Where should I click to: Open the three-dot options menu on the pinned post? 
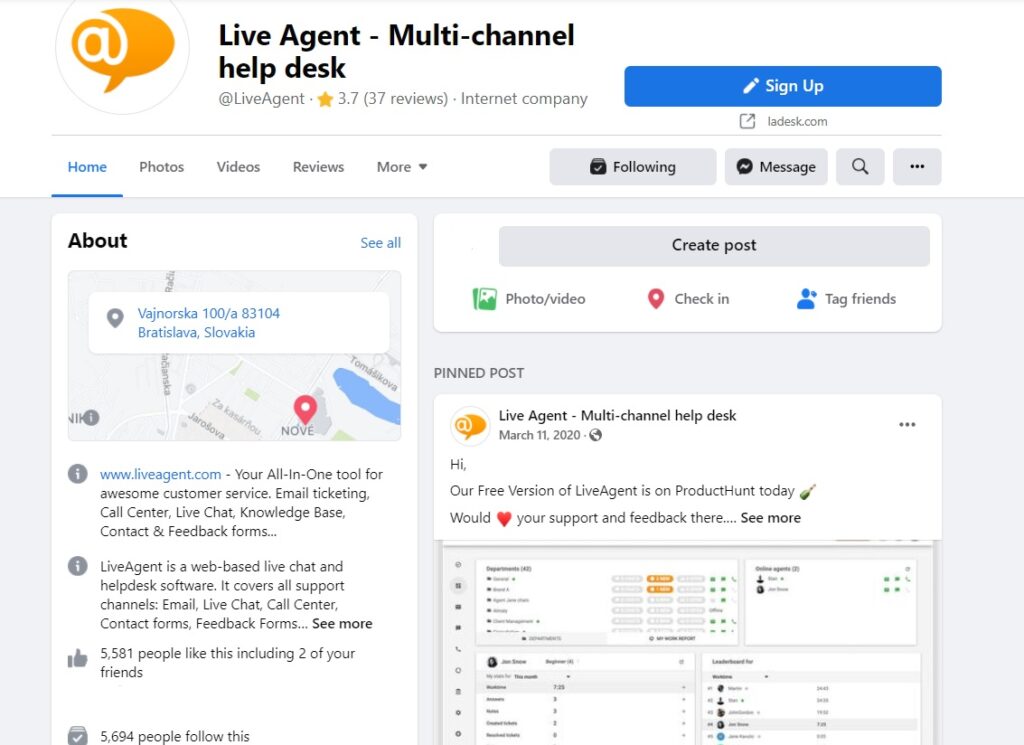[x=907, y=424]
